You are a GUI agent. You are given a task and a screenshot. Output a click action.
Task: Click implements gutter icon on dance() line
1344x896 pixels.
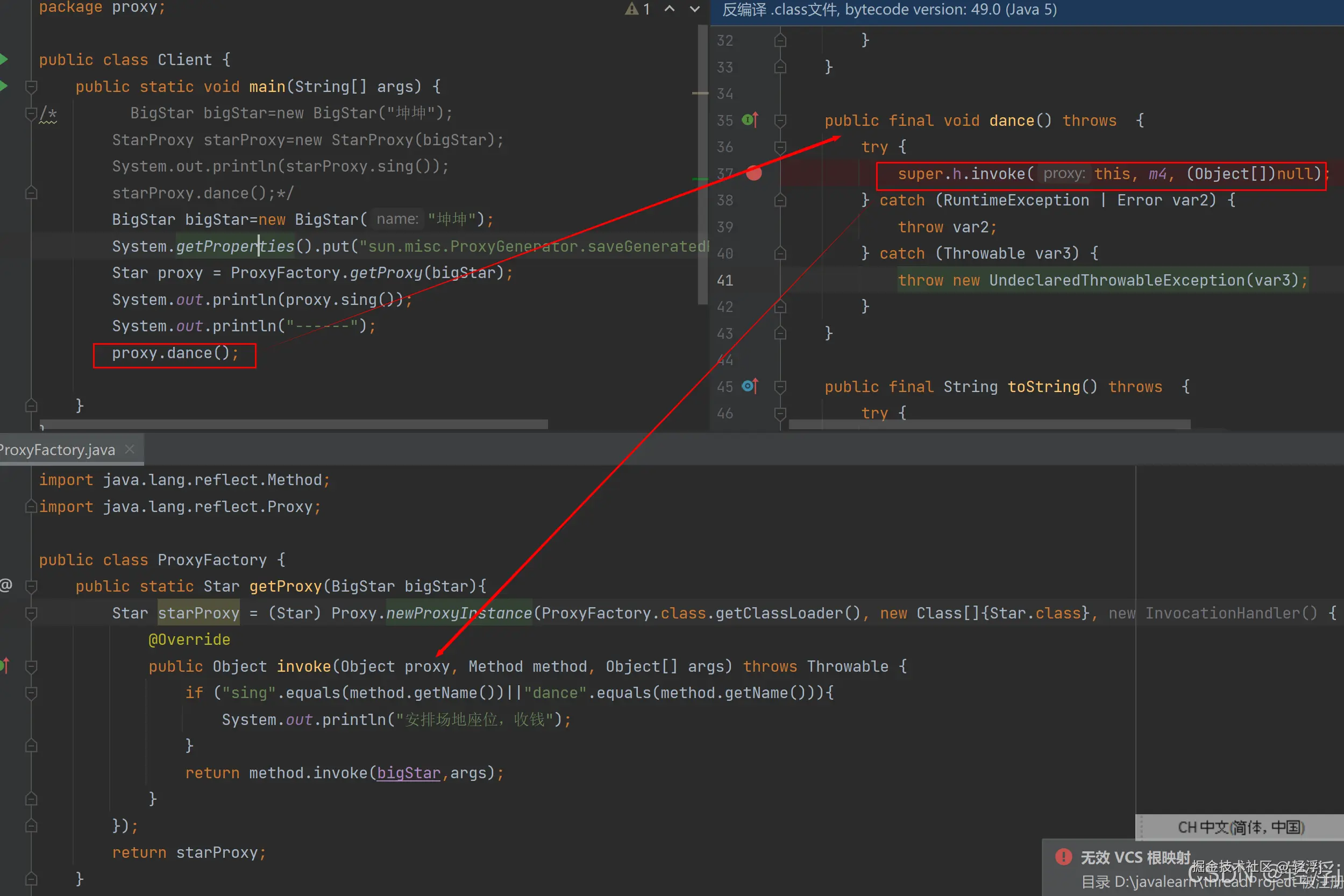click(750, 119)
